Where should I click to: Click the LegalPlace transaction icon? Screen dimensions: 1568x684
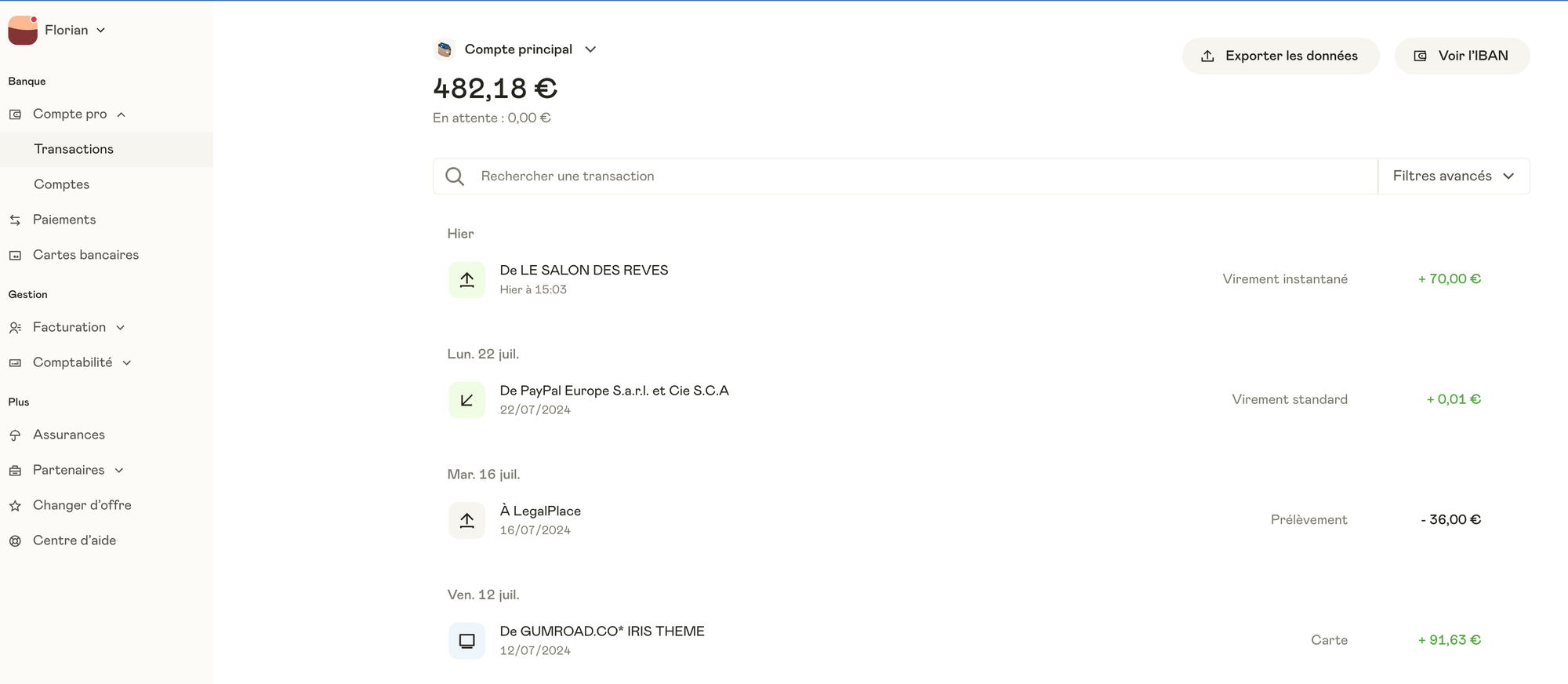pyautogui.click(x=466, y=520)
